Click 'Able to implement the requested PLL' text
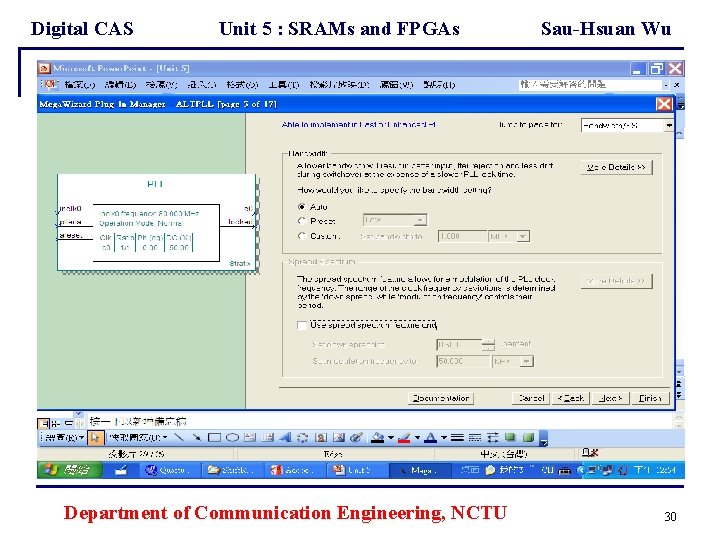Viewport: 720px width, 540px height. pos(359,124)
